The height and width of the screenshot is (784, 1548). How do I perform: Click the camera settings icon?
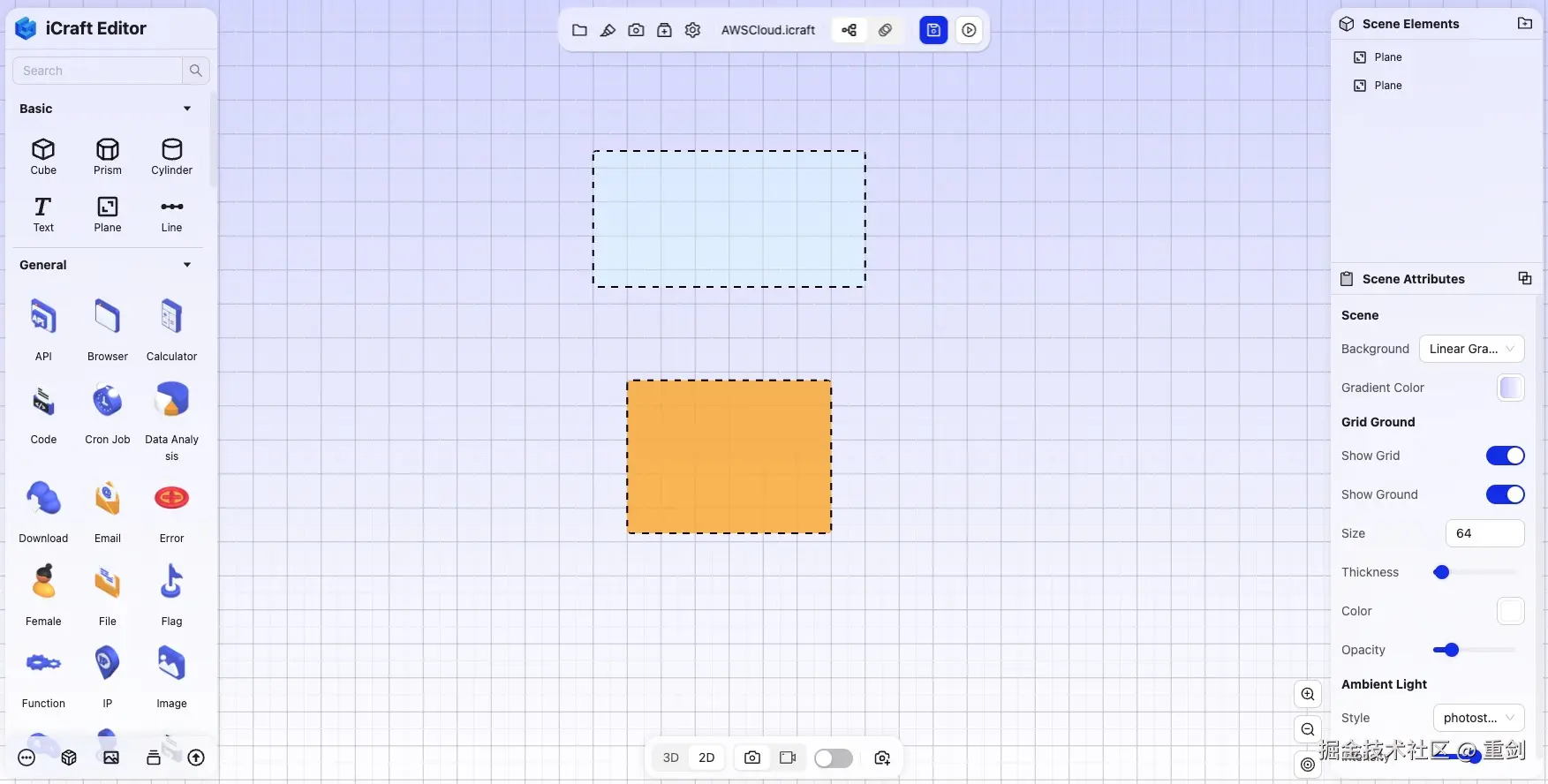(882, 758)
